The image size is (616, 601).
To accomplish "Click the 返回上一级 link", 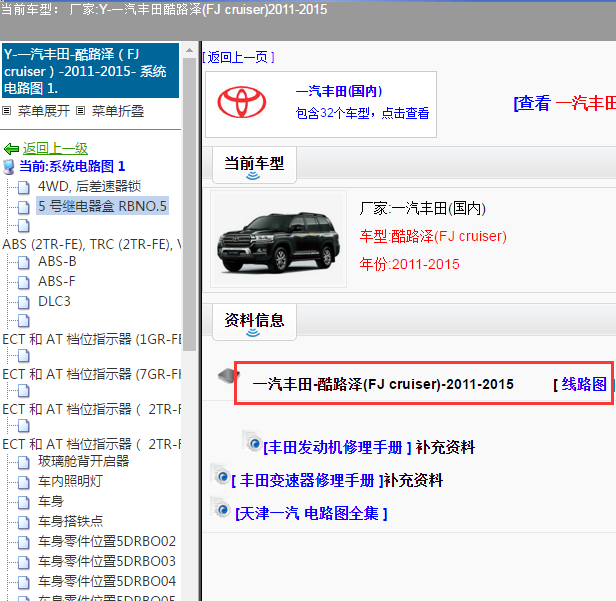I will pyautogui.click(x=55, y=148).
